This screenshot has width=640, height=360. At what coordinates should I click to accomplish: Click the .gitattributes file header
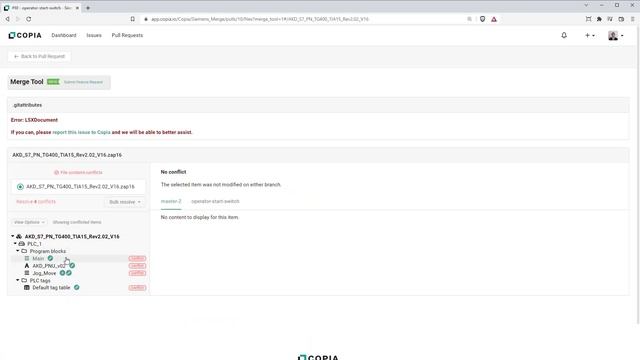click(318, 105)
